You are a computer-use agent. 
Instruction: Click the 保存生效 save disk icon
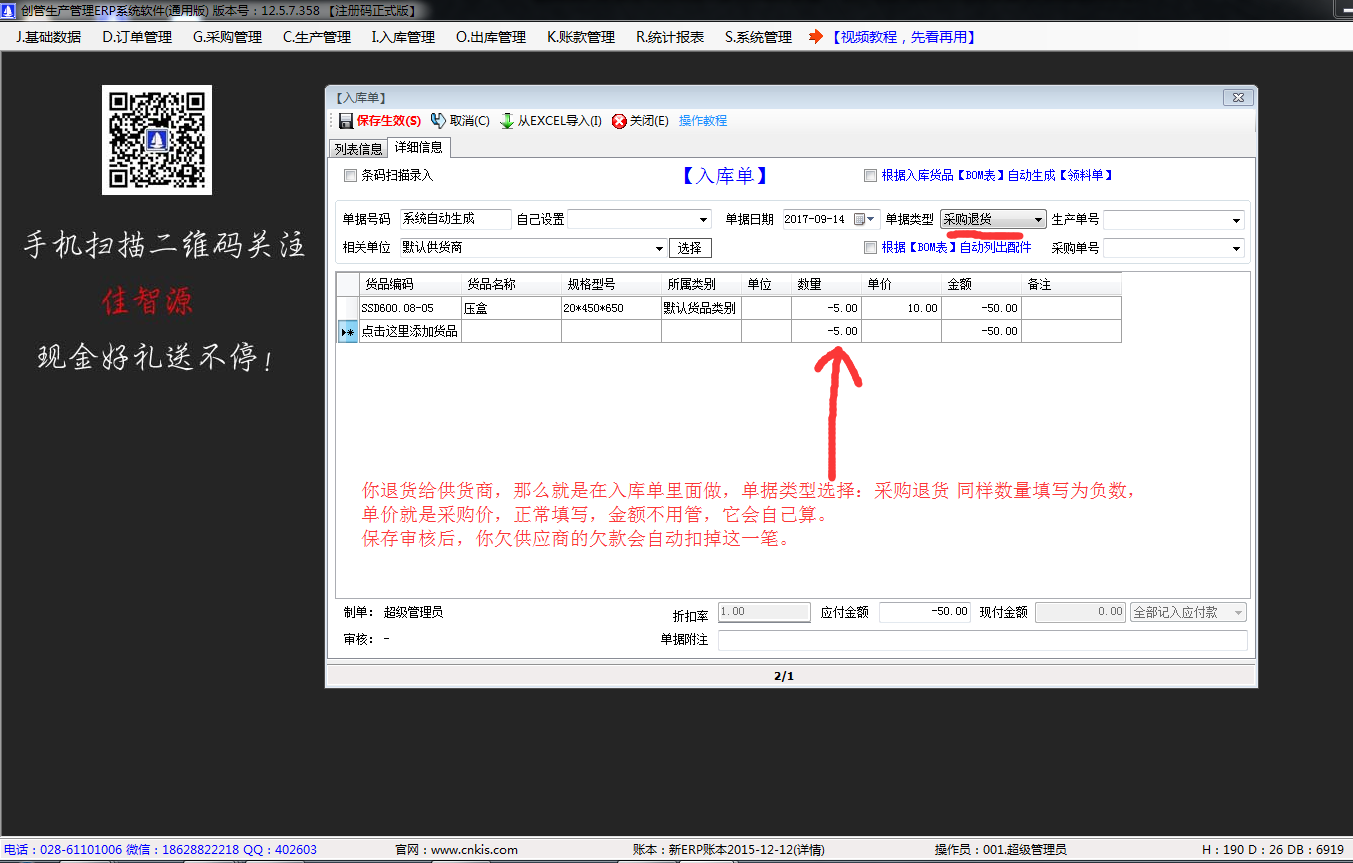346,121
